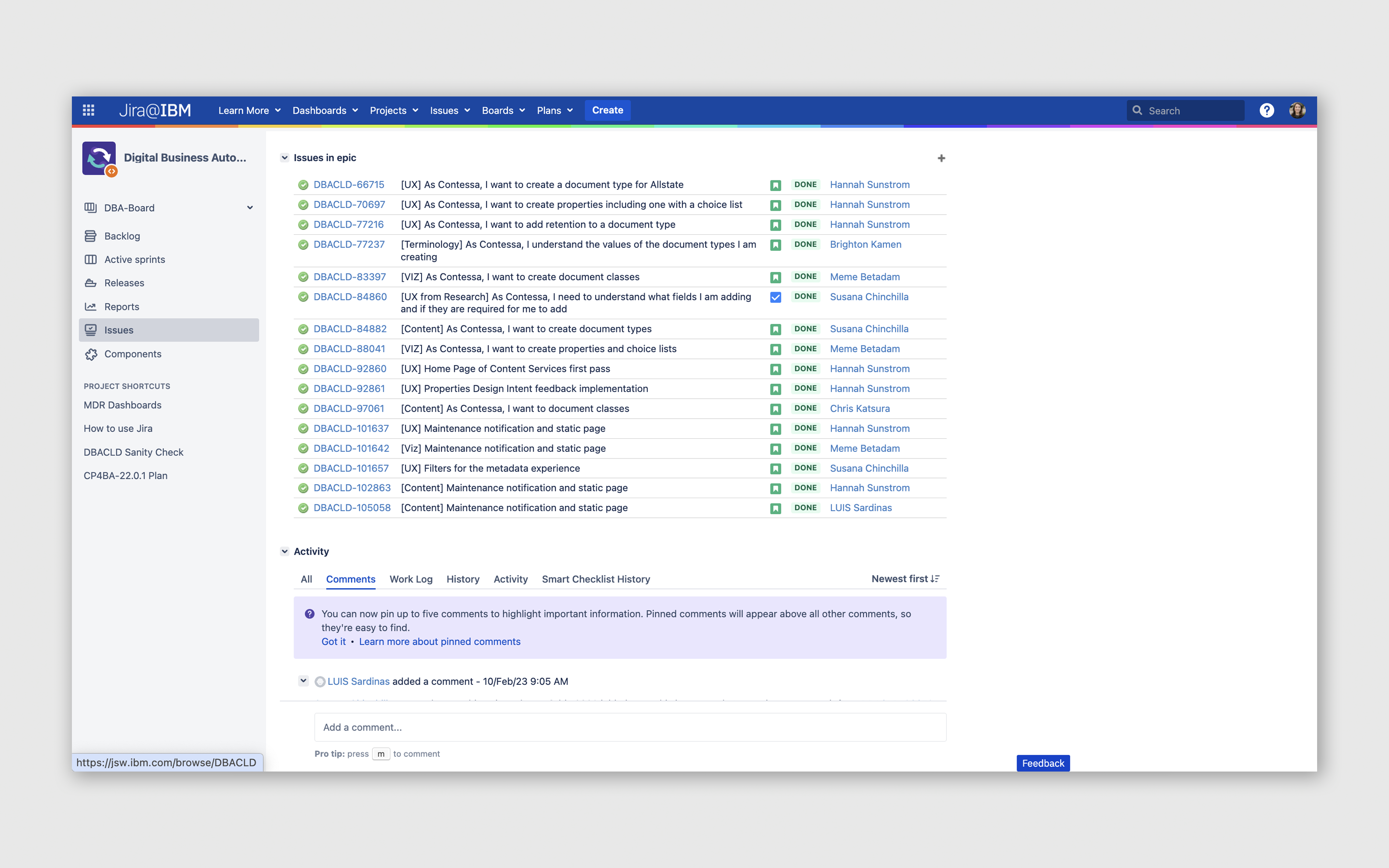Click the story type icon for DBACLD-101657

pos(776,468)
